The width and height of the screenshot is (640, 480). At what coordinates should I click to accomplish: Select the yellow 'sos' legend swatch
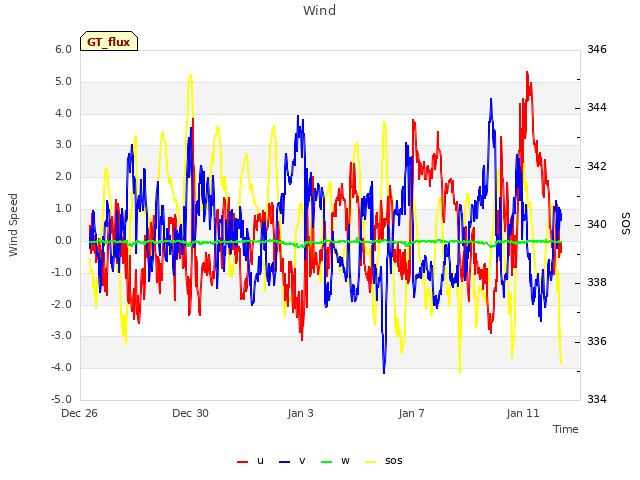371,462
